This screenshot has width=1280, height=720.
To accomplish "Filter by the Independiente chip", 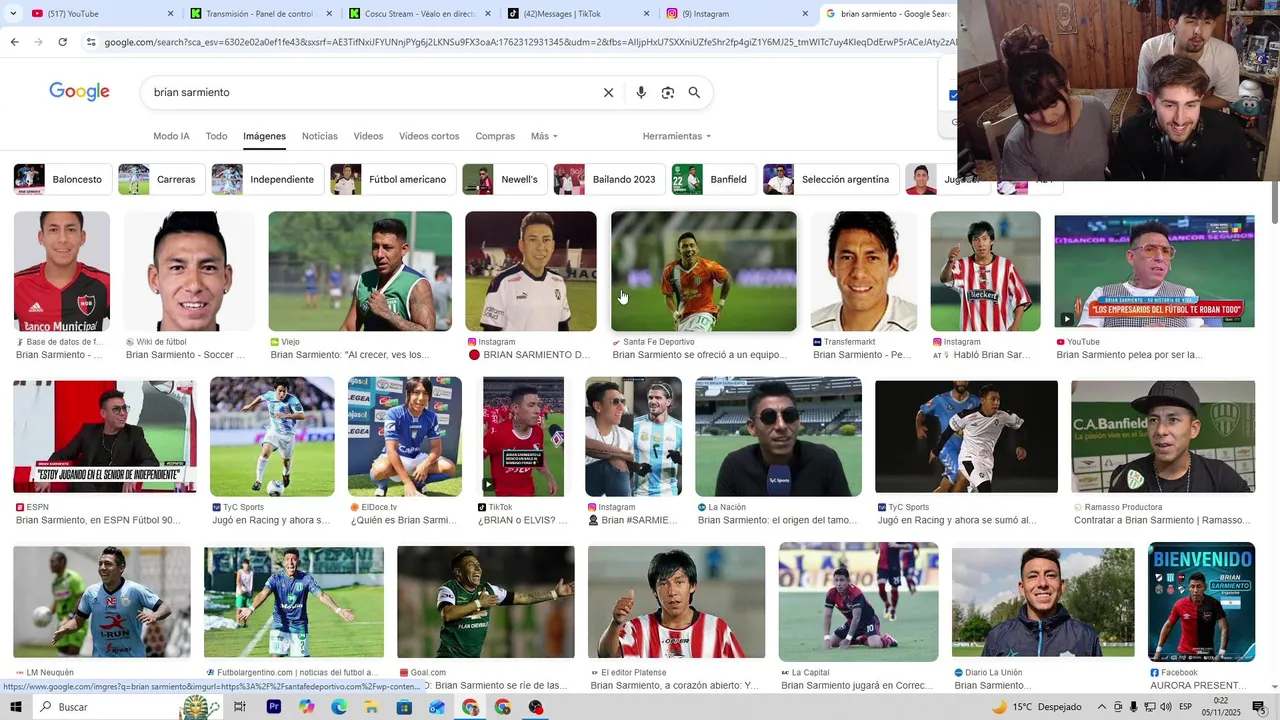I will coord(267,179).
